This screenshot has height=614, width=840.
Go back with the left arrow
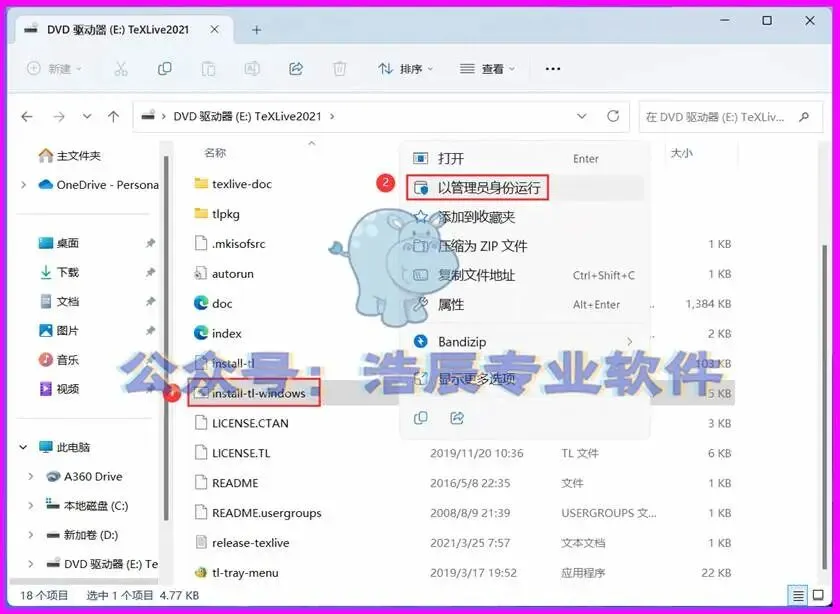click(x=27, y=116)
